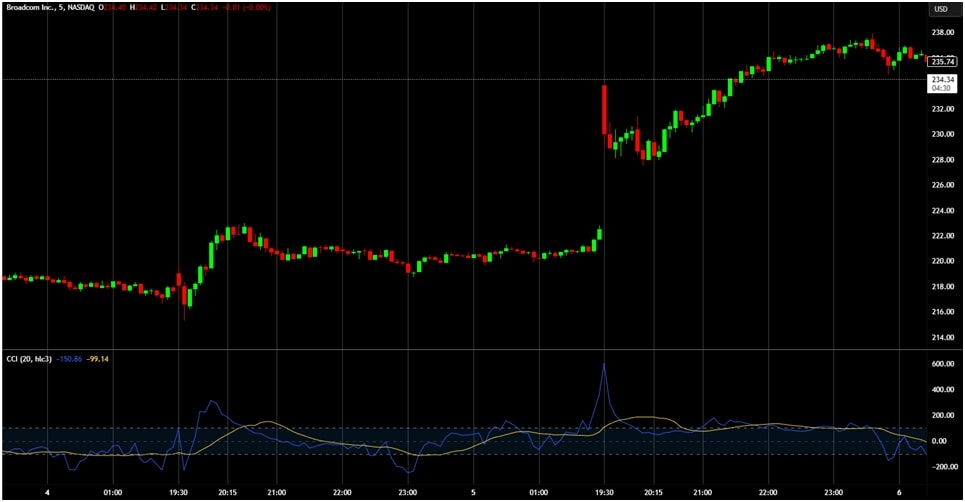
Task: Click the 214.00 price scale label
Action: [941, 337]
